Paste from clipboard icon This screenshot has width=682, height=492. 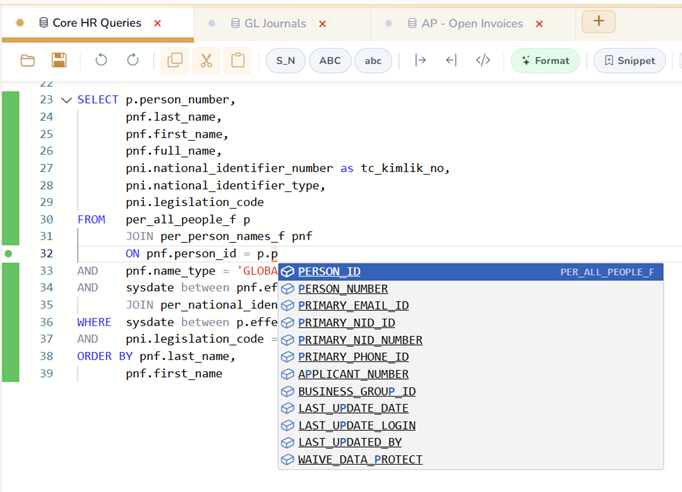tap(238, 60)
